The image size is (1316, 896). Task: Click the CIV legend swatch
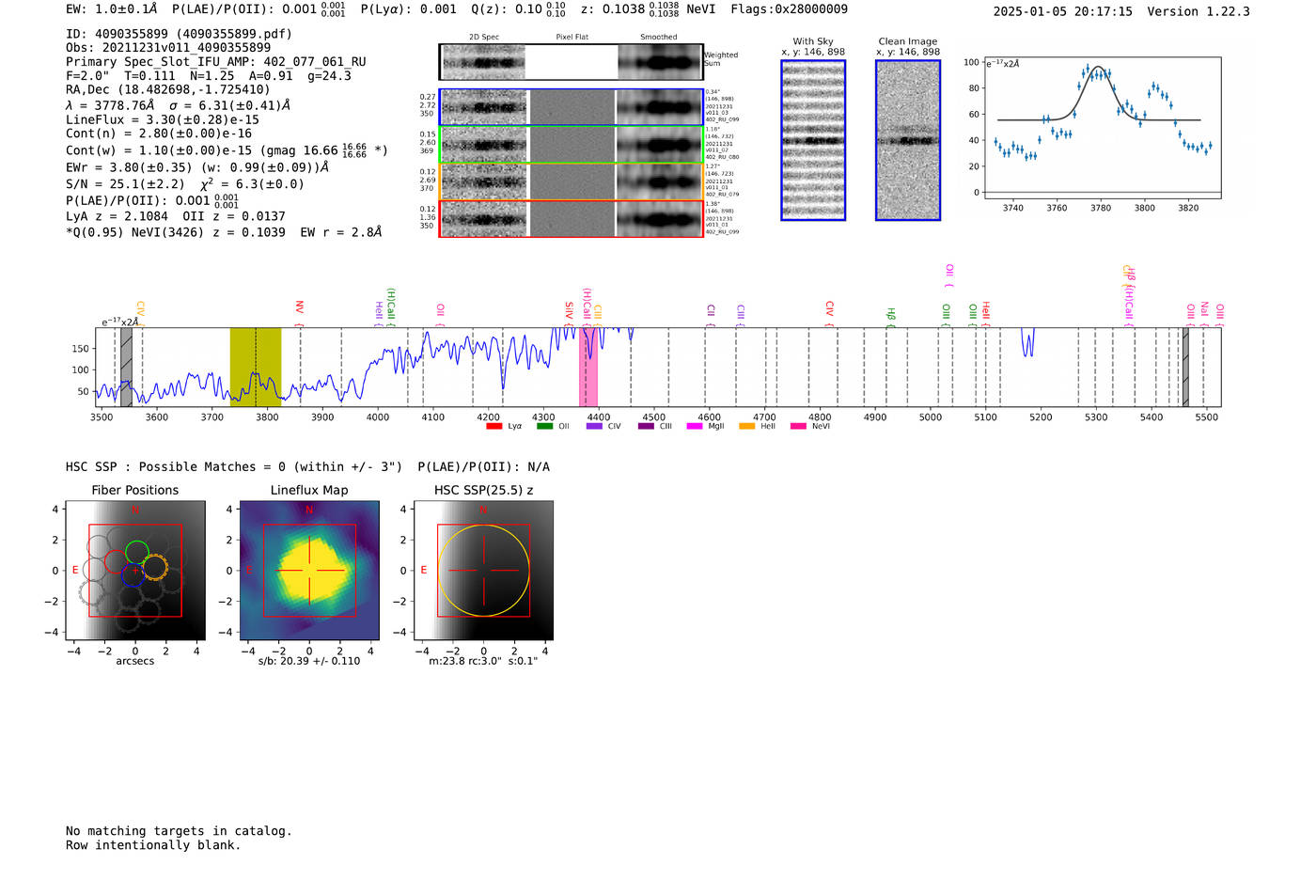[594, 427]
